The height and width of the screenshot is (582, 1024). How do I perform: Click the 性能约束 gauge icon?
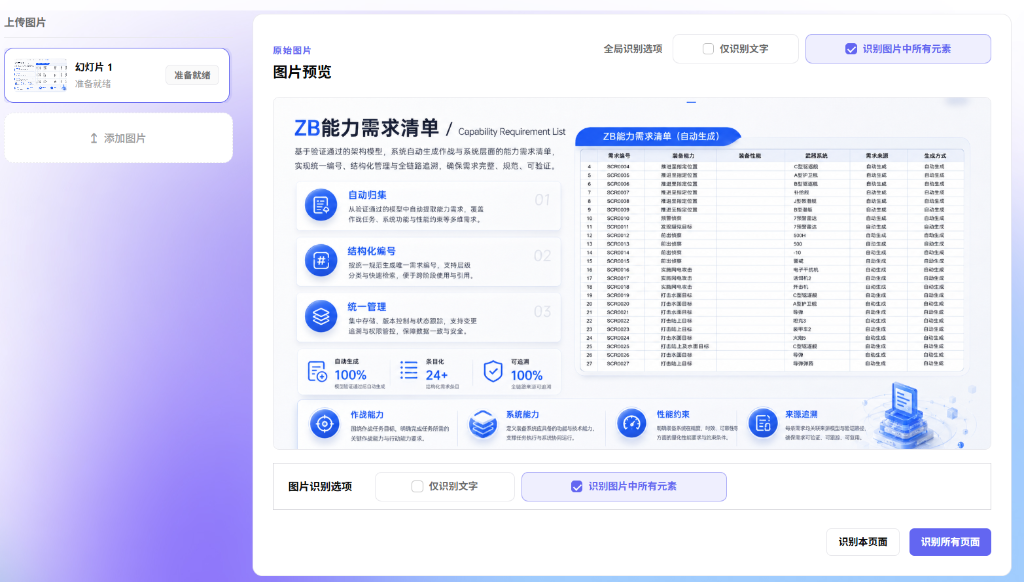(632, 424)
